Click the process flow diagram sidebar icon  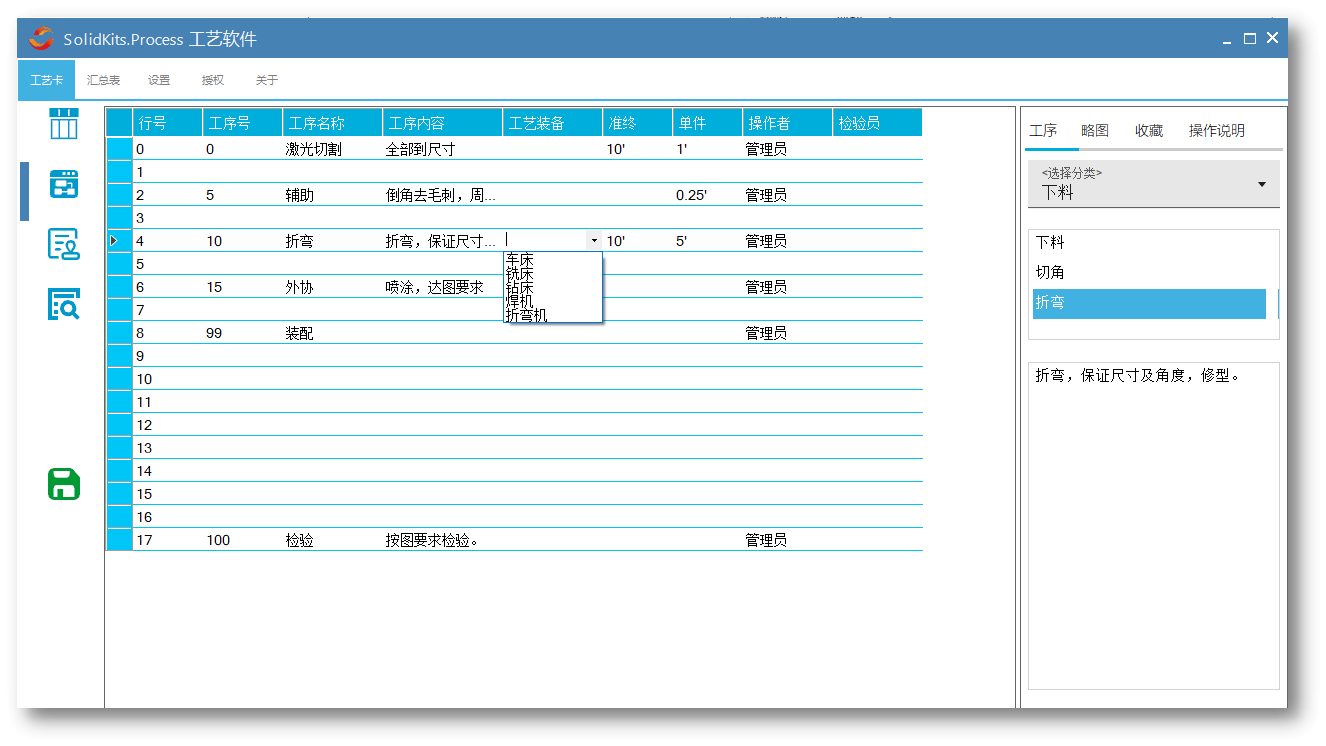64,185
